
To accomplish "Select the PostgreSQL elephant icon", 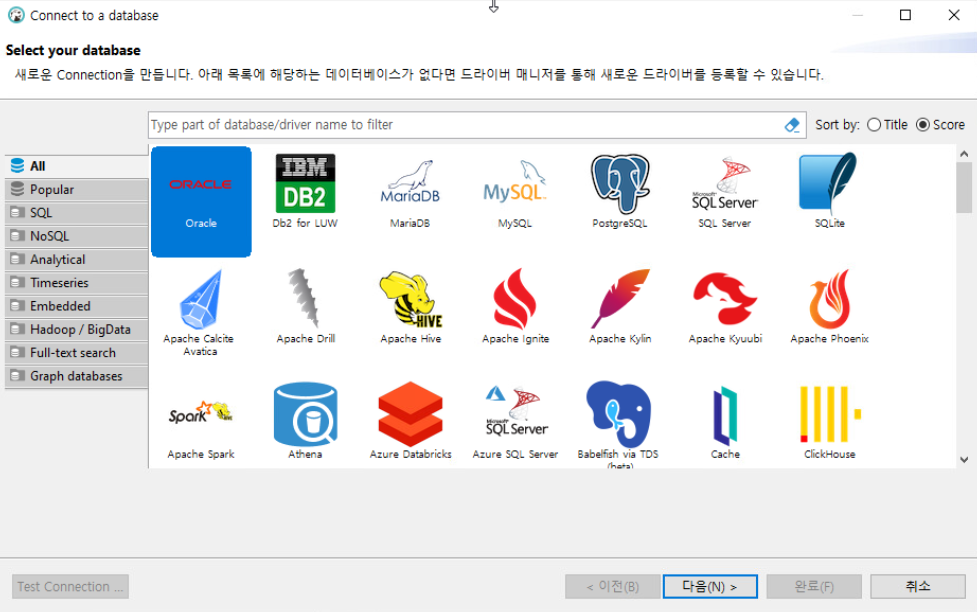I will pyautogui.click(x=620, y=191).
